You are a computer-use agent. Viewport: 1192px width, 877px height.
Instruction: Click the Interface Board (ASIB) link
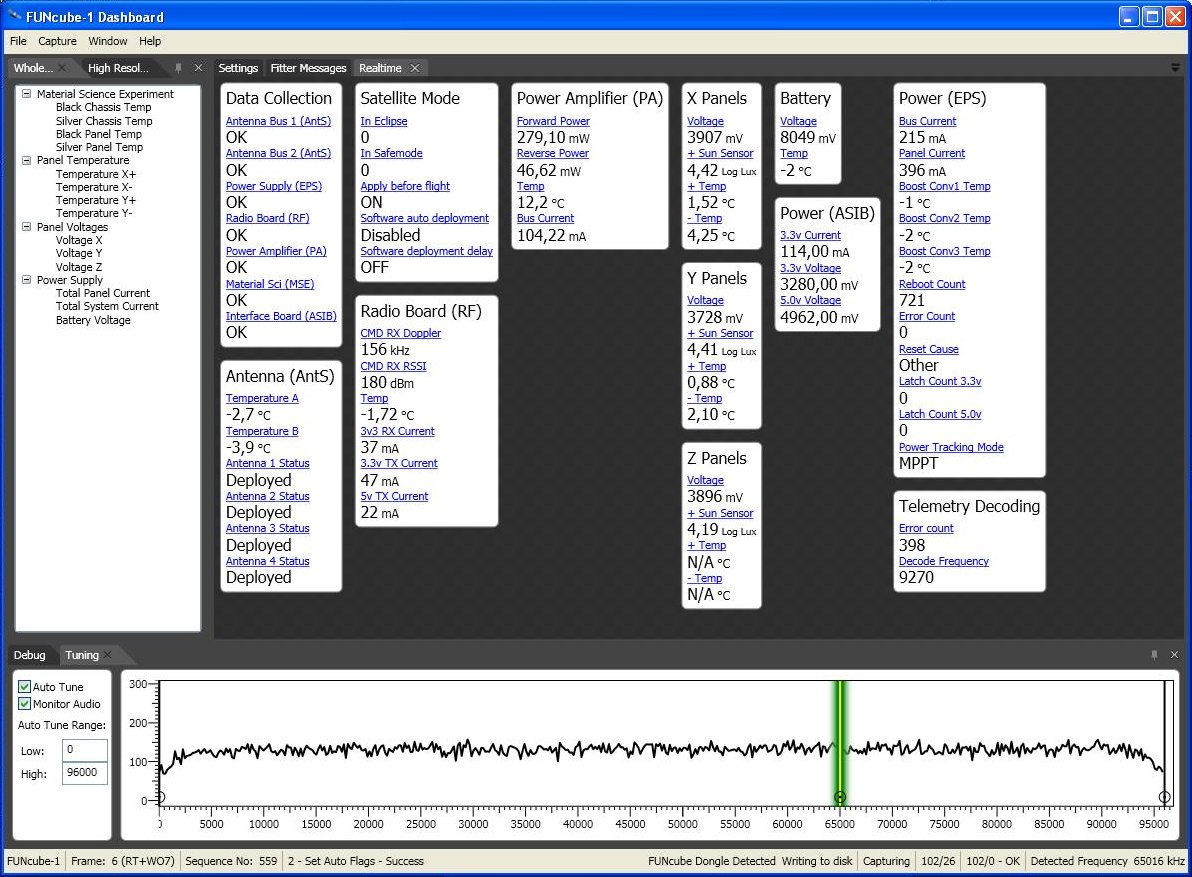click(x=281, y=316)
